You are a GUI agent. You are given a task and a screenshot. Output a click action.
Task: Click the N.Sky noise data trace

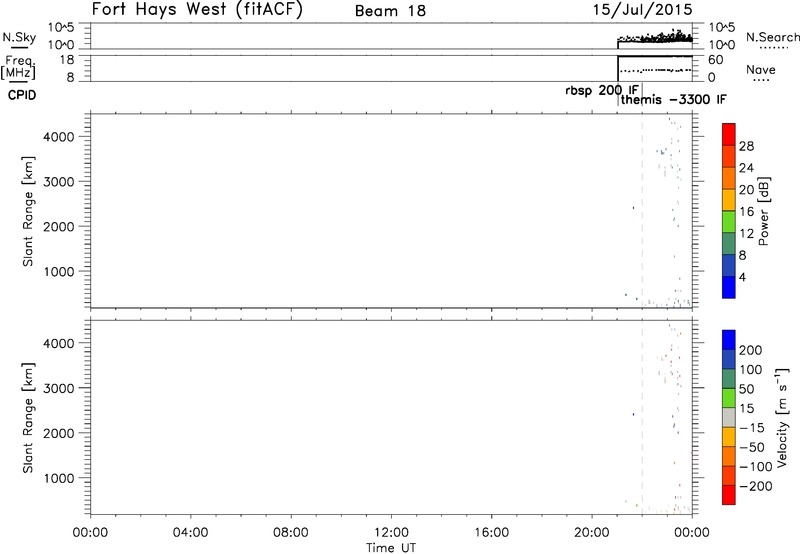(655, 38)
